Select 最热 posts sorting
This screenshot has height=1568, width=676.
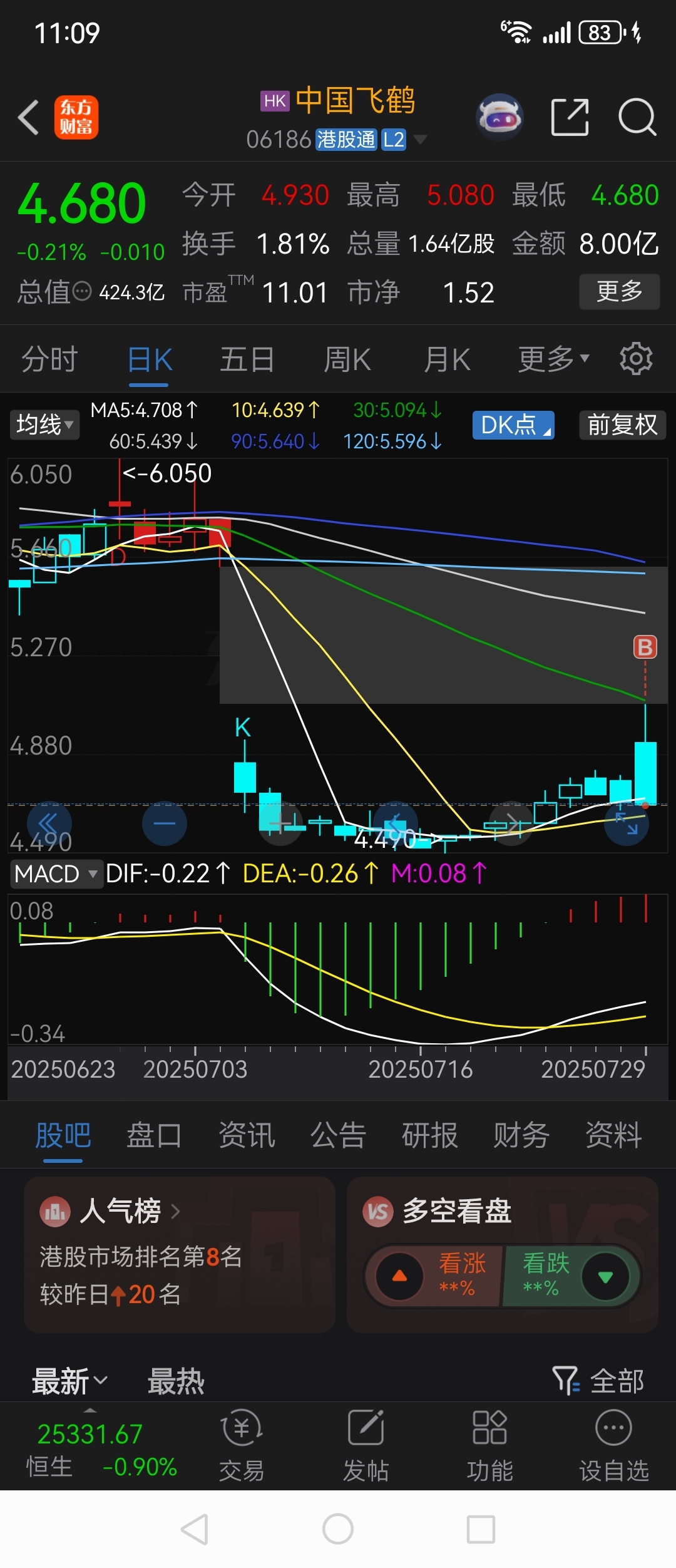[x=176, y=1381]
